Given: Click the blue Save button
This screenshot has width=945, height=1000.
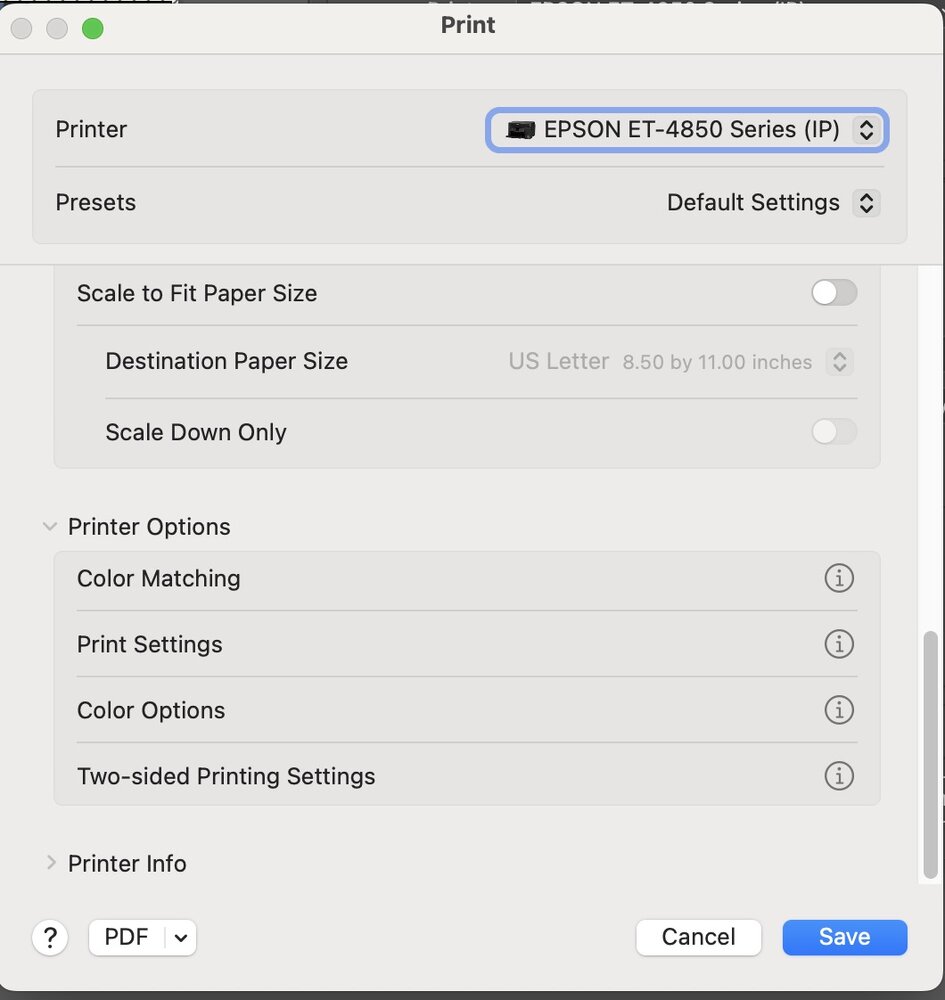Looking at the screenshot, I should click(x=844, y=937).
